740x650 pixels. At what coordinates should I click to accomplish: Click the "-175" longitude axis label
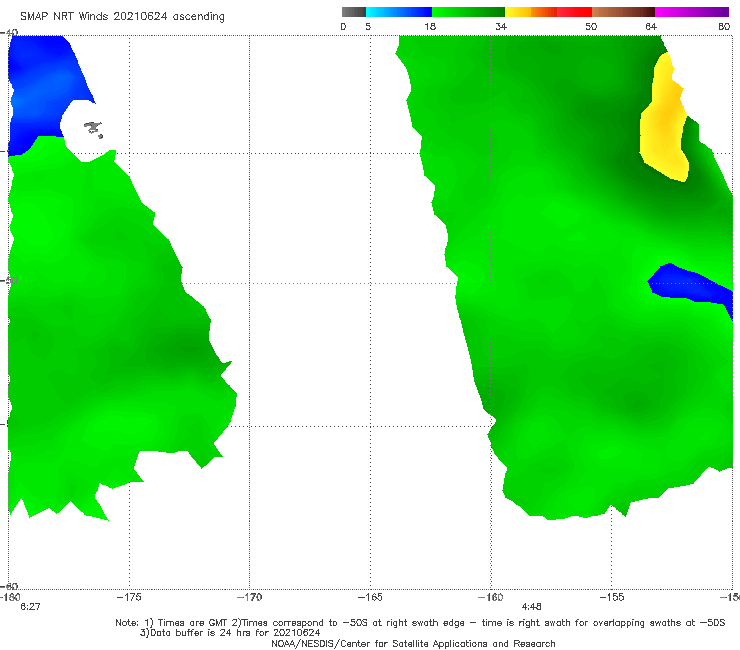[x=129, y=597]
